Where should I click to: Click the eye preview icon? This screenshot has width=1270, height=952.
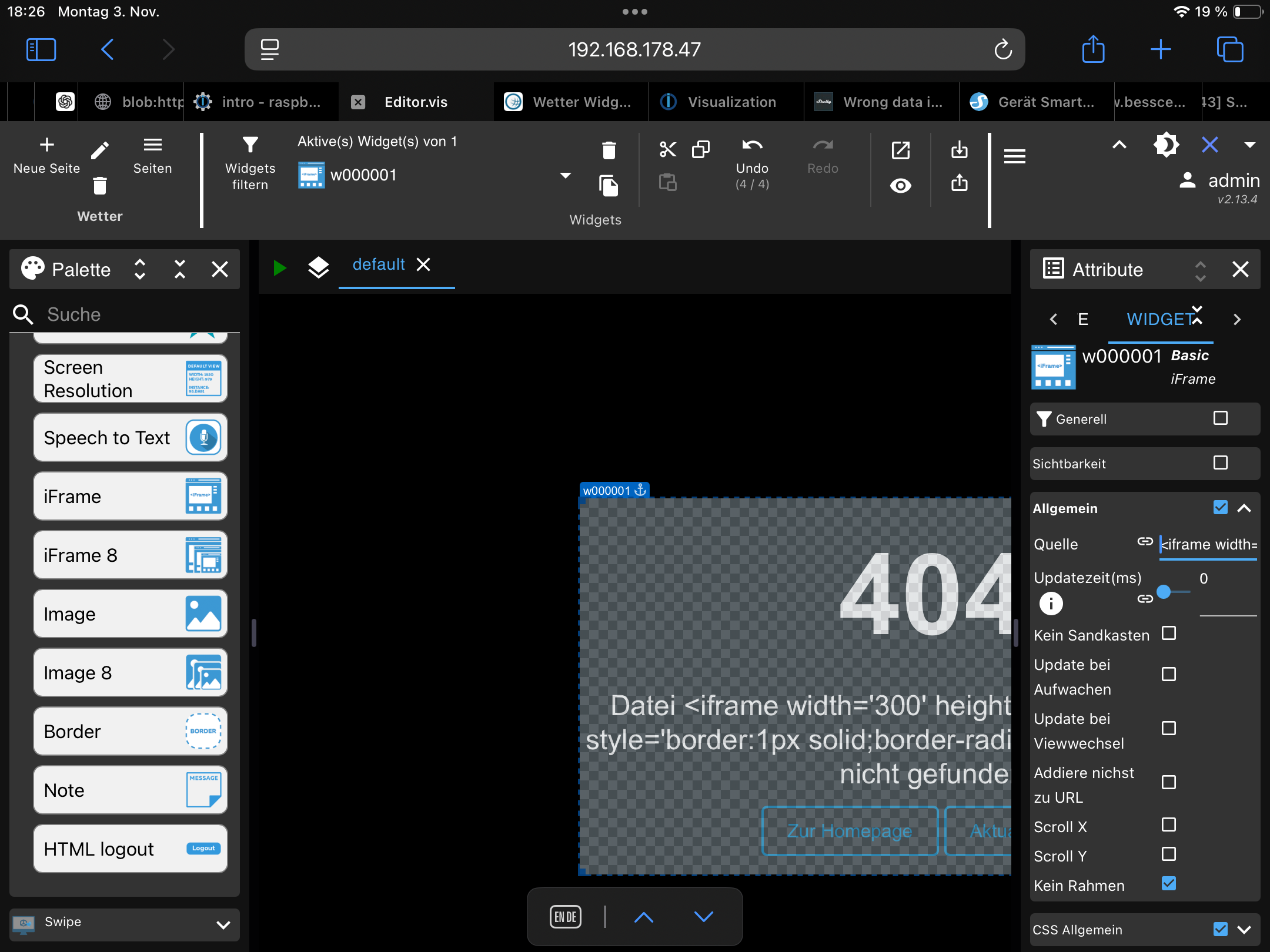coord(900,186)
